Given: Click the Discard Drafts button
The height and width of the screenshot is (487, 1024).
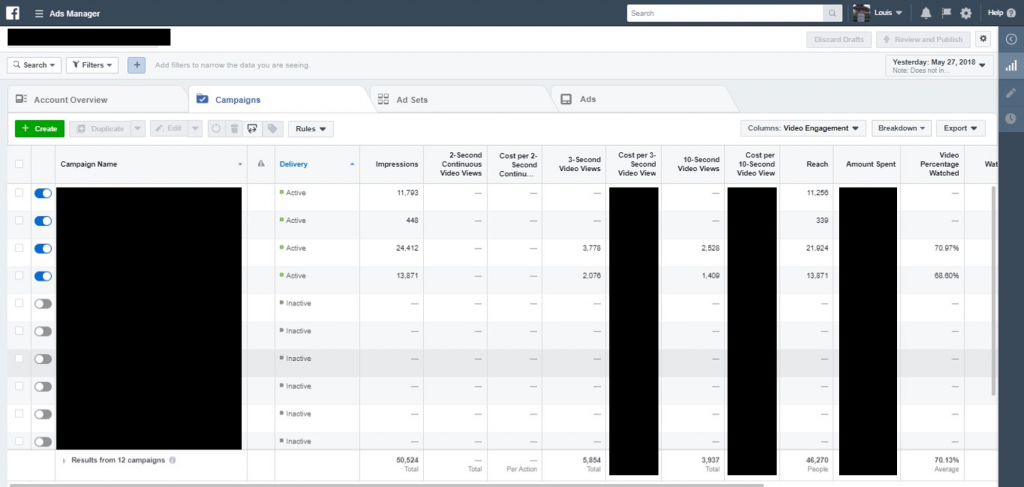Looking at the screenshot, I should tap(839, 39).
